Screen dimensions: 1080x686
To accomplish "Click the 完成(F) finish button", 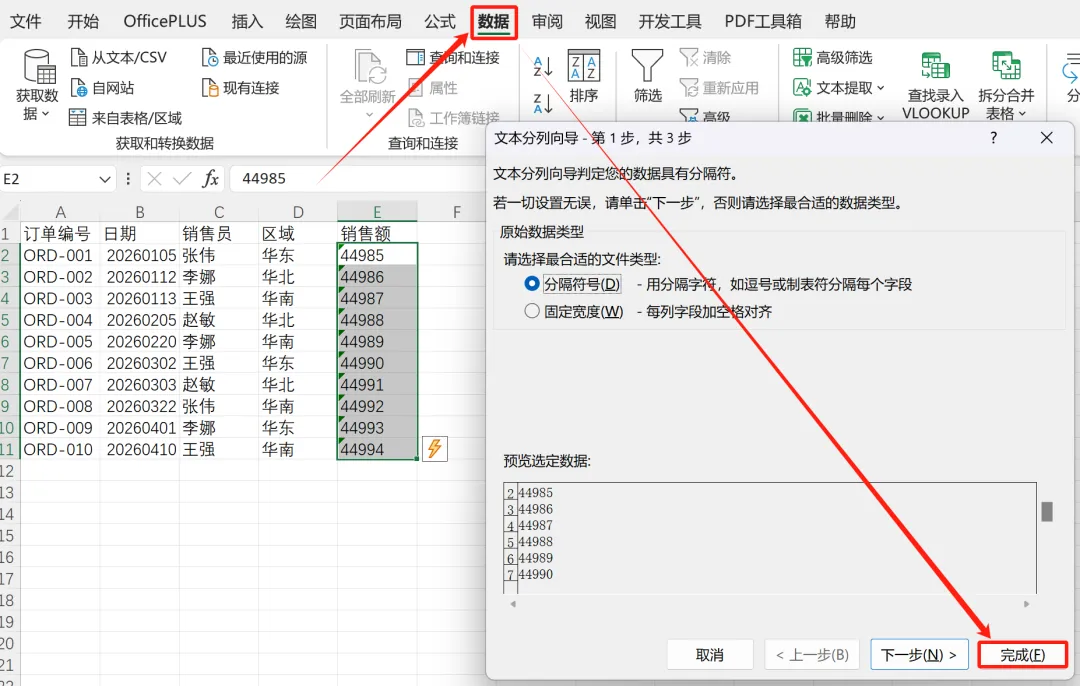I will [x=1023, y=655].
